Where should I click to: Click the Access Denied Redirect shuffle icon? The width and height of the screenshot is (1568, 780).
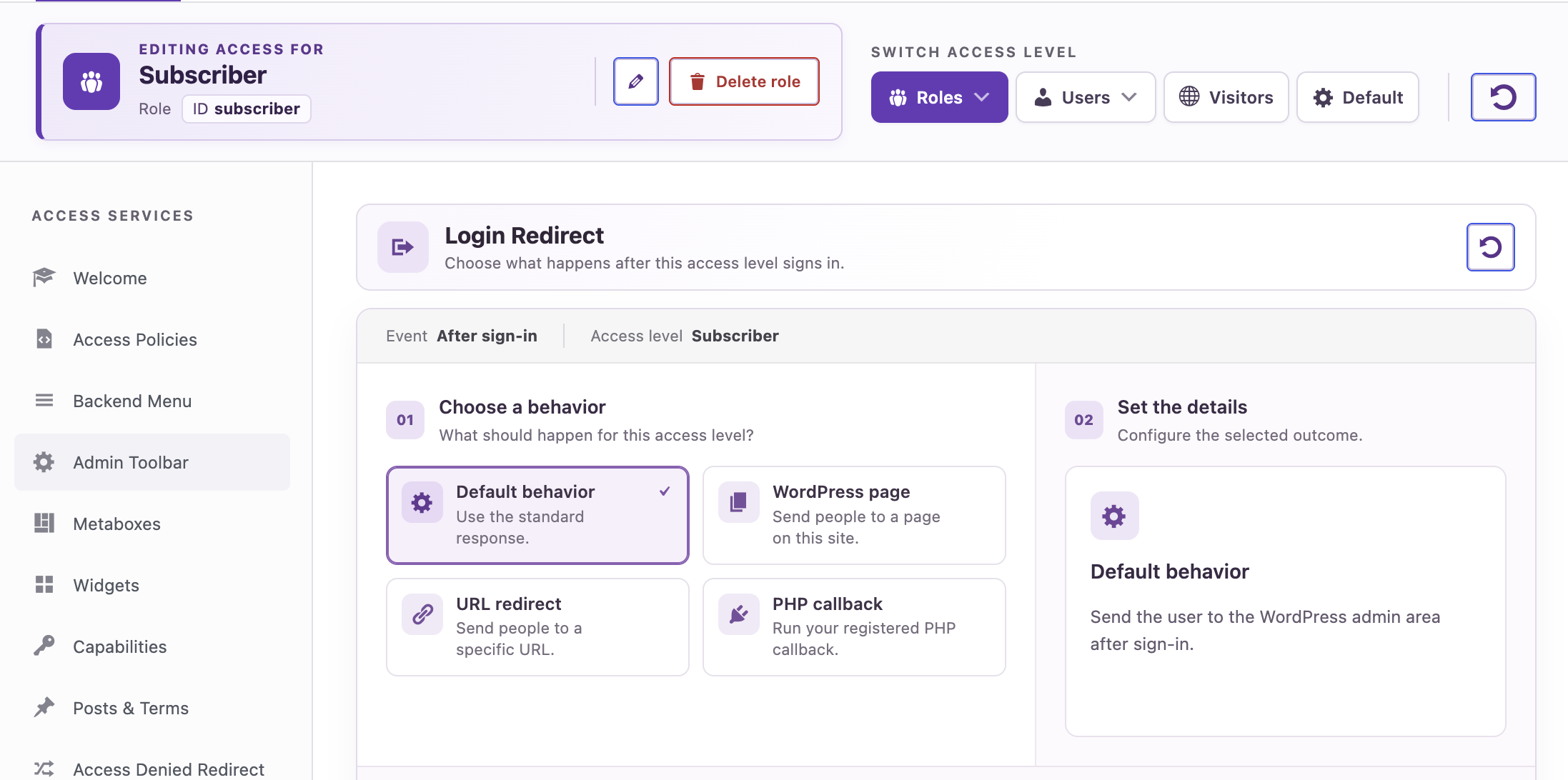(44, 769)
